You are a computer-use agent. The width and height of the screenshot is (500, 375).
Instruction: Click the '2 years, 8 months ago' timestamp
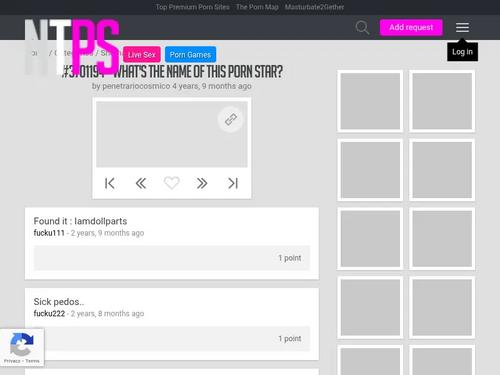107,314
